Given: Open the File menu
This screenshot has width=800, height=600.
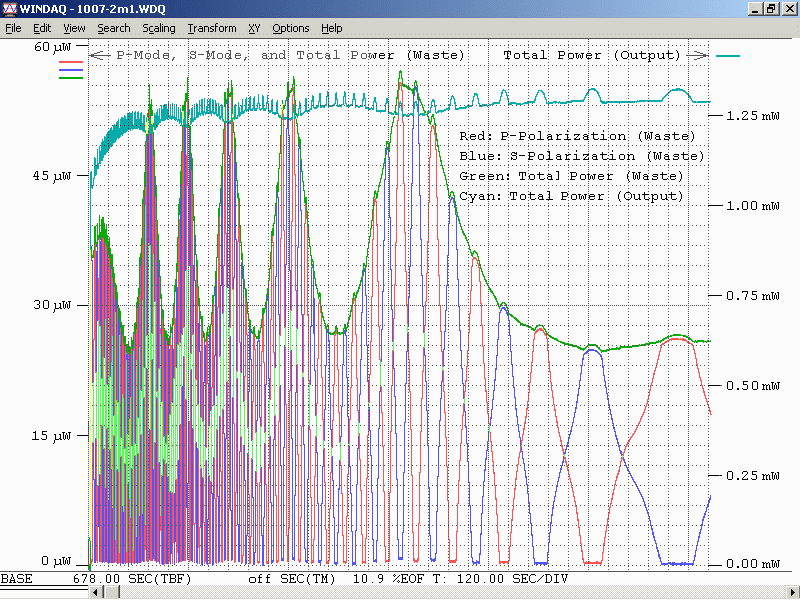Looking at the screenshot, I should point(13,28).
